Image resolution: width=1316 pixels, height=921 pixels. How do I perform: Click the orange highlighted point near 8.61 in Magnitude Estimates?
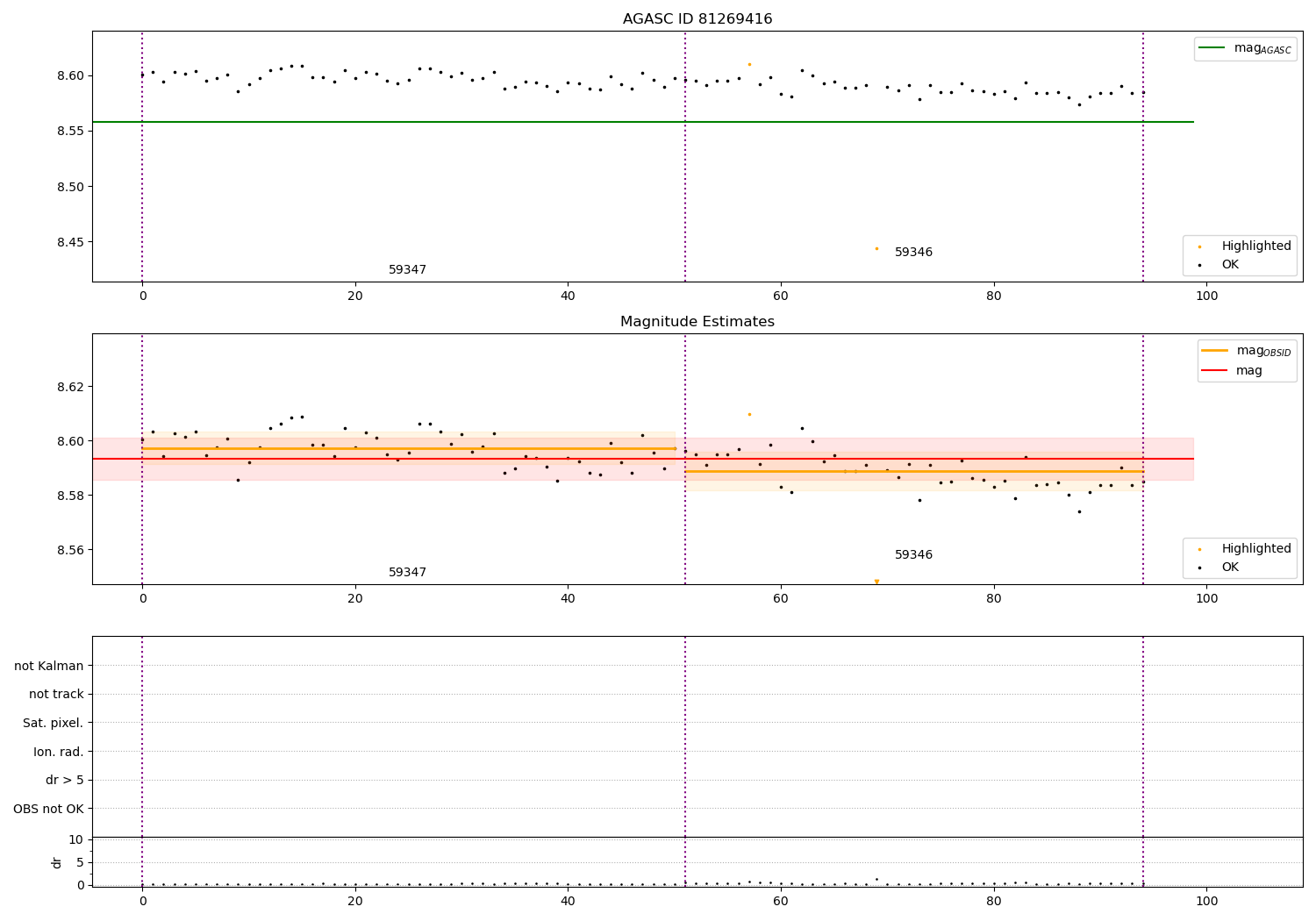(x=749, y=414)
